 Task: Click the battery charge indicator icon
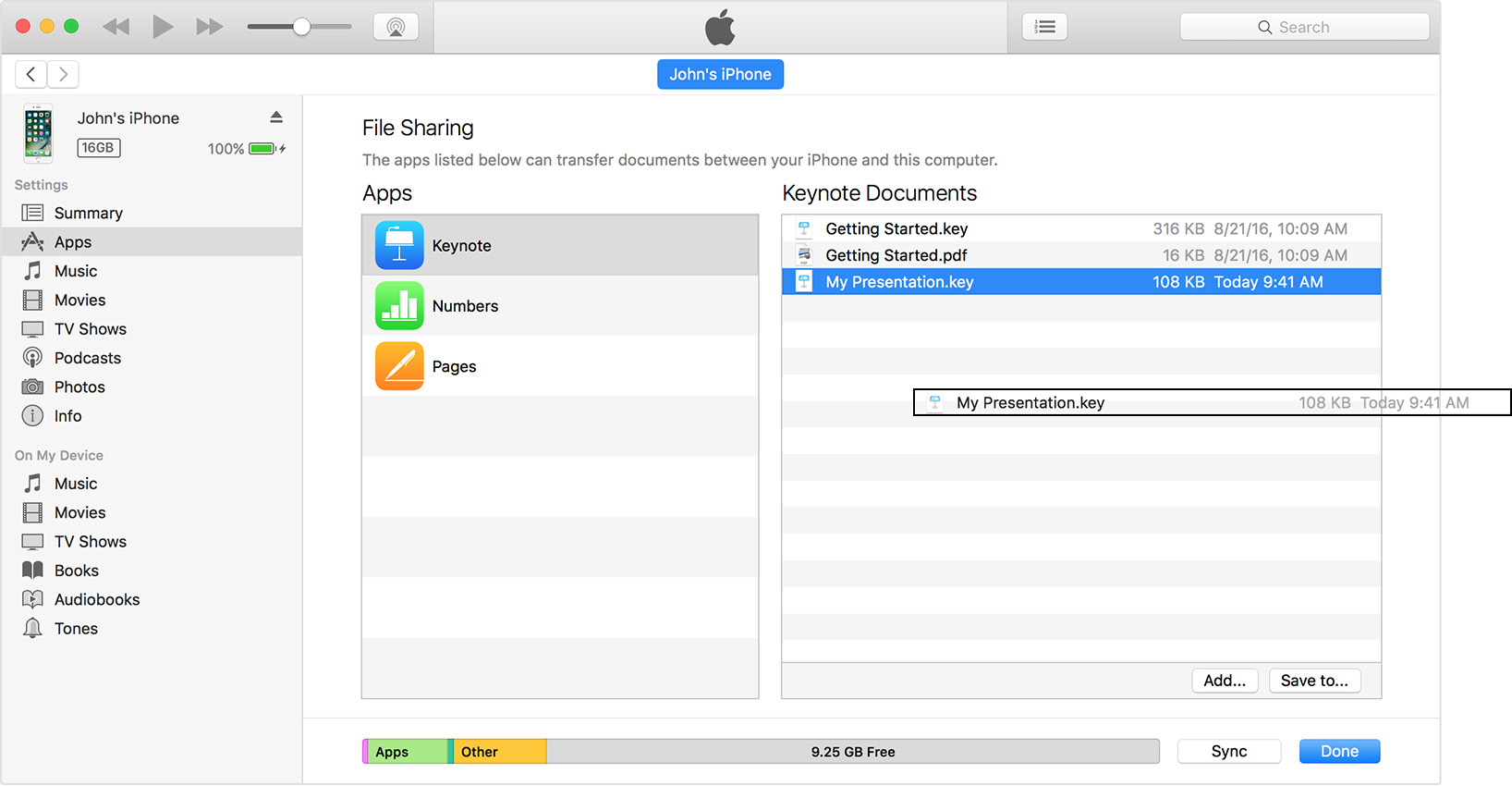[262, 149]
